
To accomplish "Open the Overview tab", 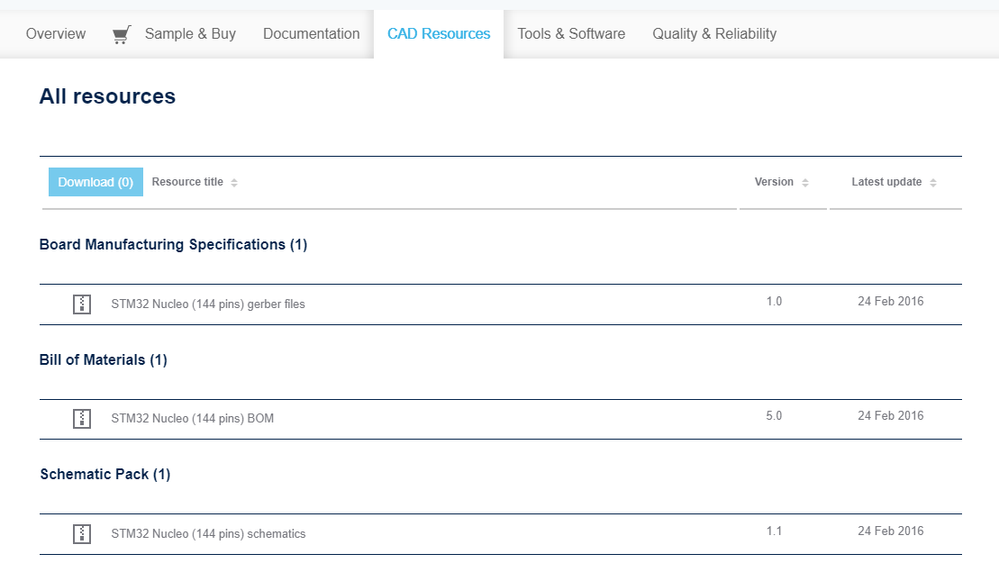I will pyautogui.click(x=55, y=34).
